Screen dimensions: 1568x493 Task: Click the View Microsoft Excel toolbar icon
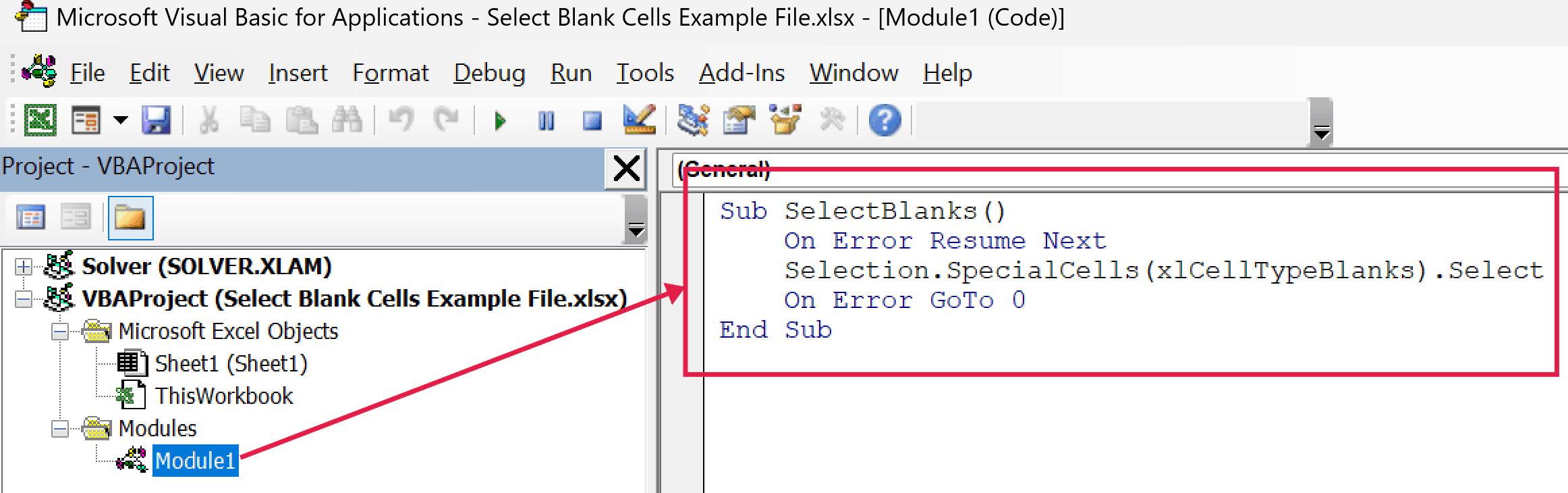pyautogui.click(x=40, y=121)
